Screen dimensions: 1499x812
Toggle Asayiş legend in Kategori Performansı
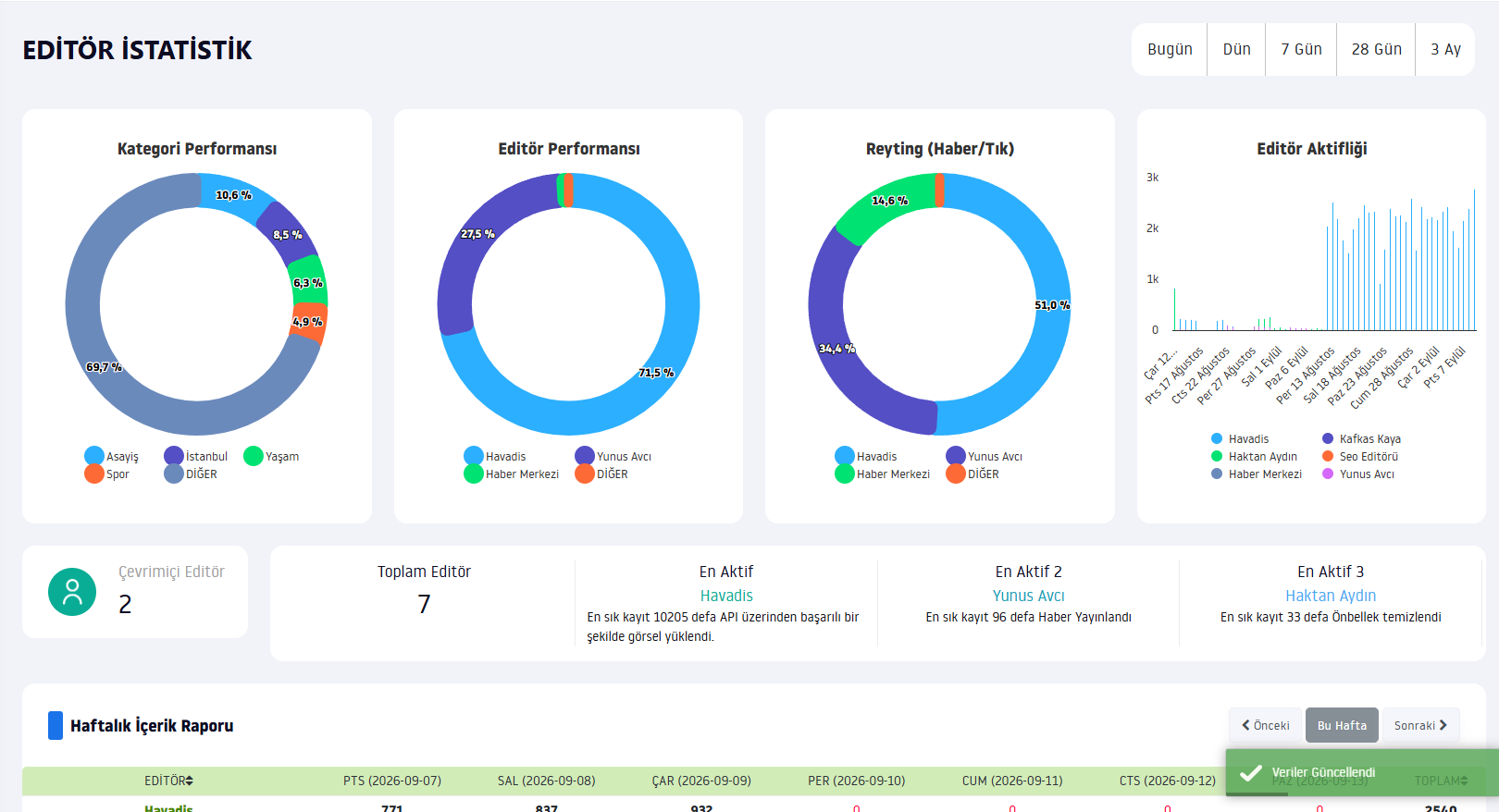point(112,456)
